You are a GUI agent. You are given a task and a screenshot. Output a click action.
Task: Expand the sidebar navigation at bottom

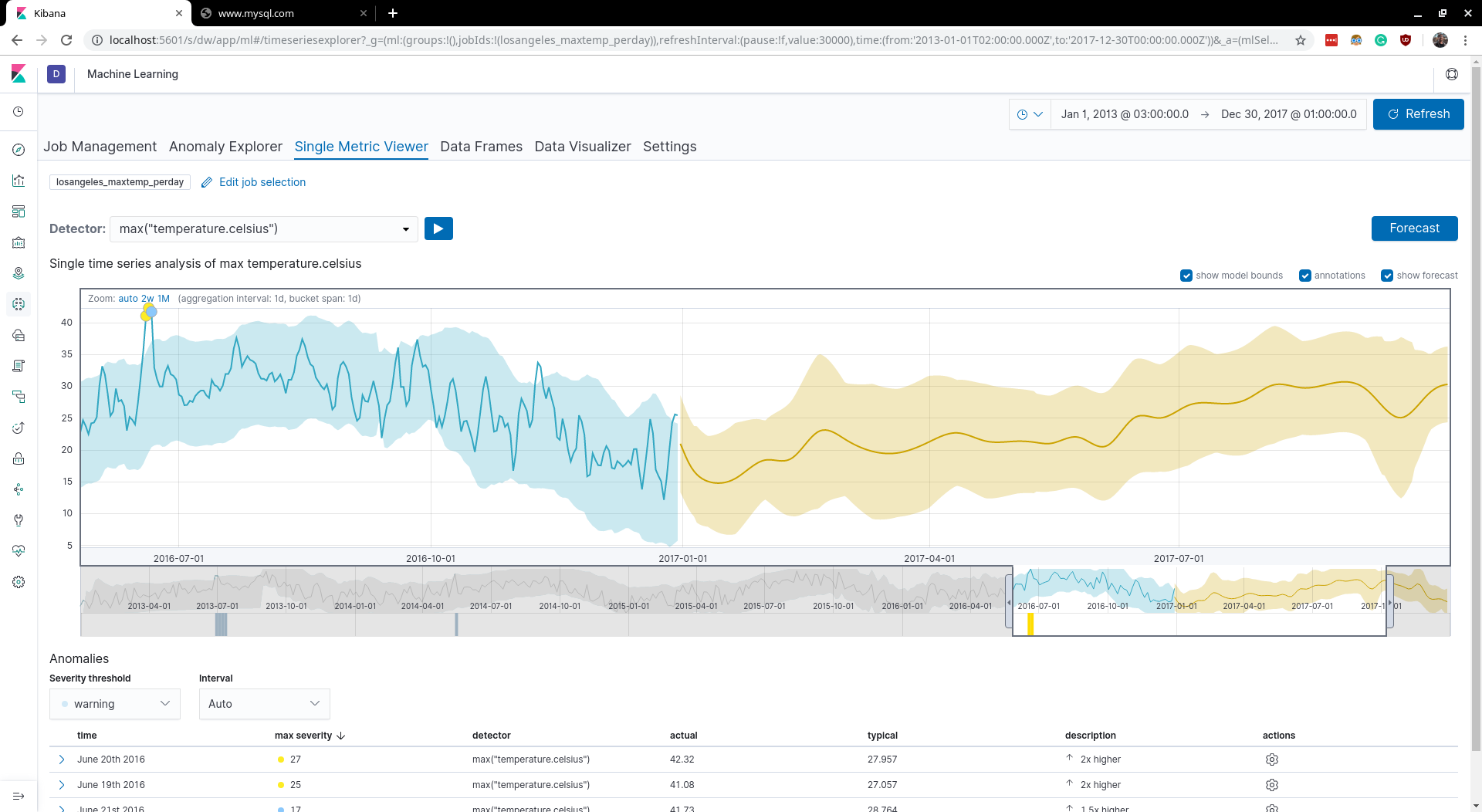19,796
